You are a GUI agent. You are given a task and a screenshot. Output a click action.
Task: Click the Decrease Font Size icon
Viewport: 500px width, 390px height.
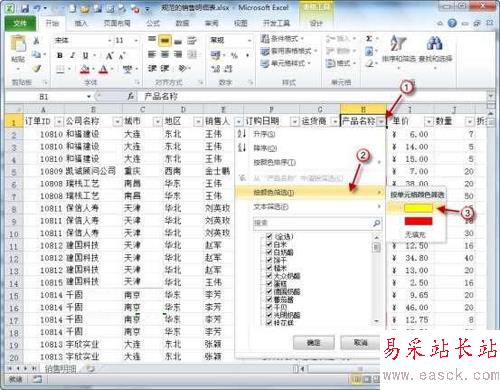click(122, 56)
